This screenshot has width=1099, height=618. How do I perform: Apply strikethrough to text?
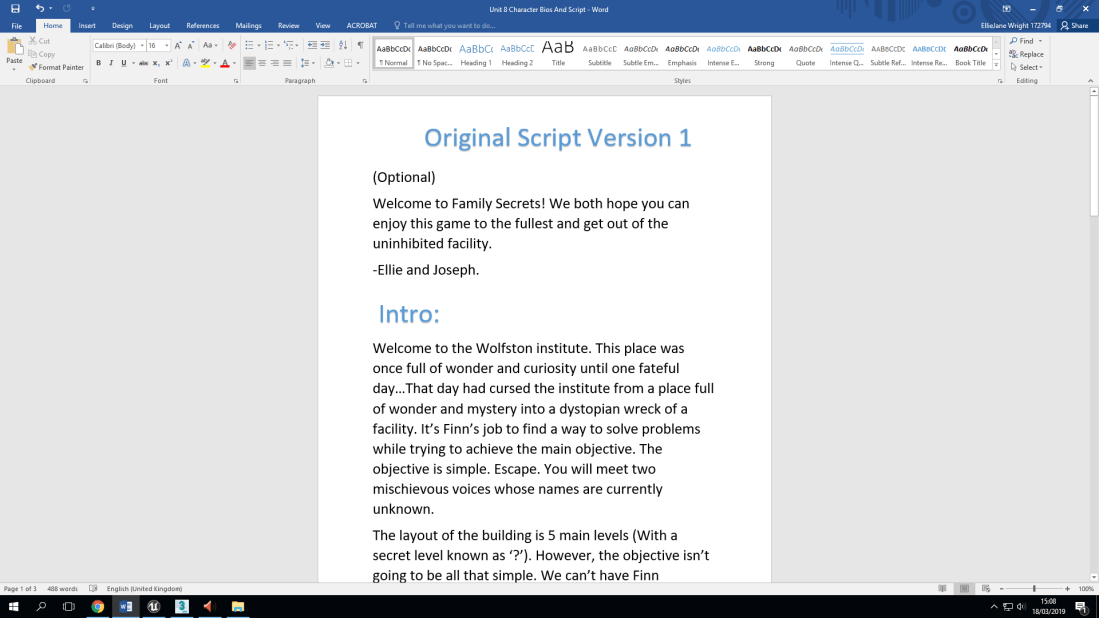click(x=143, y=62)
